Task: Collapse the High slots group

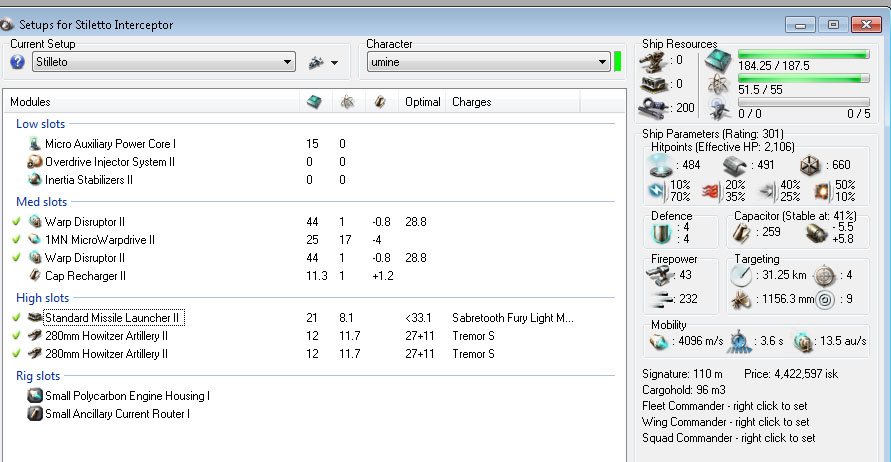Action: coord(43,298)
